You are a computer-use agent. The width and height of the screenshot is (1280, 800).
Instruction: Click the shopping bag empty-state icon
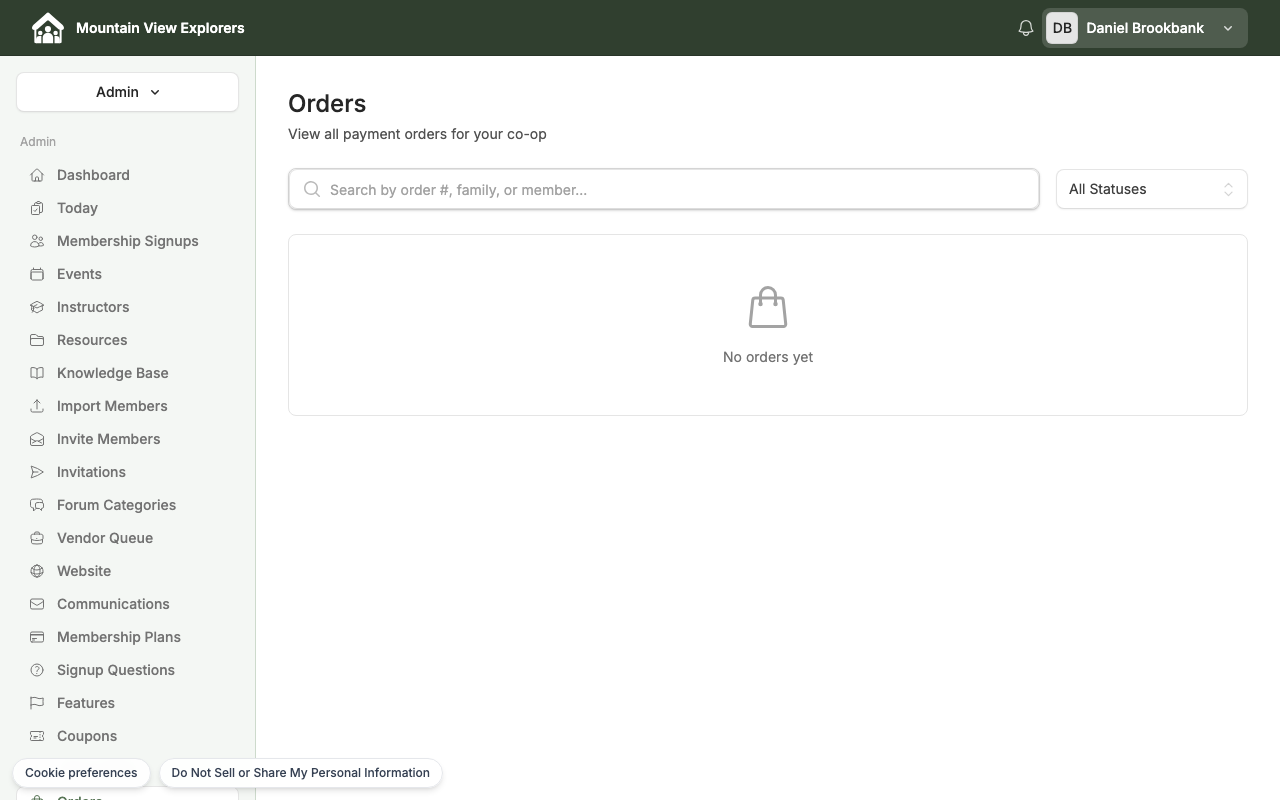768,307
